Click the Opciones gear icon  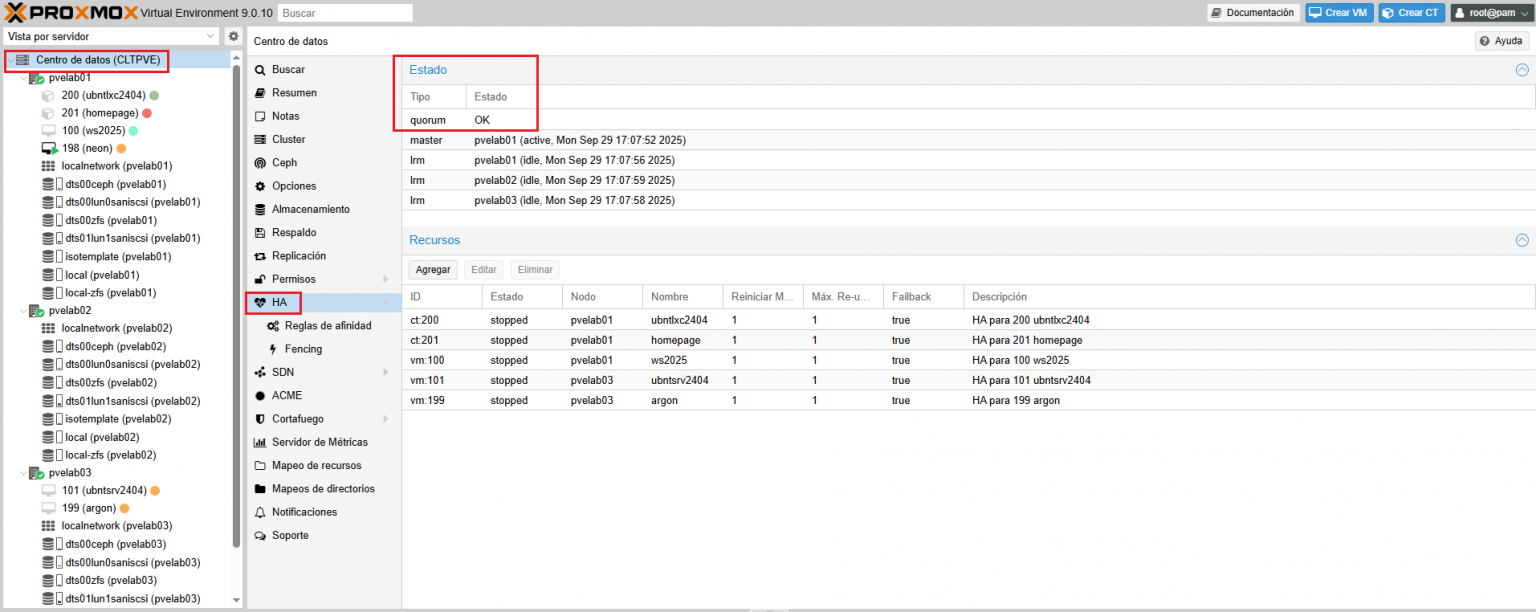point(260,186)
